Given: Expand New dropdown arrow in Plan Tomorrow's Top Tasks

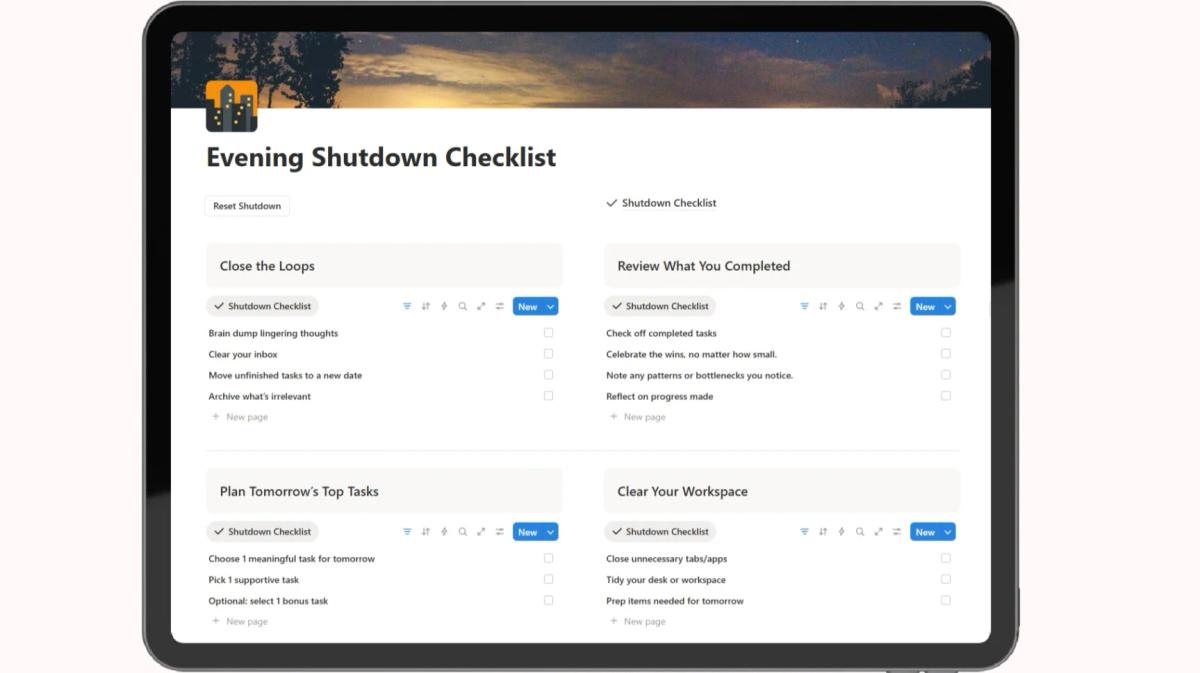Looking at the screenshot, I should [x=550, y=532].
